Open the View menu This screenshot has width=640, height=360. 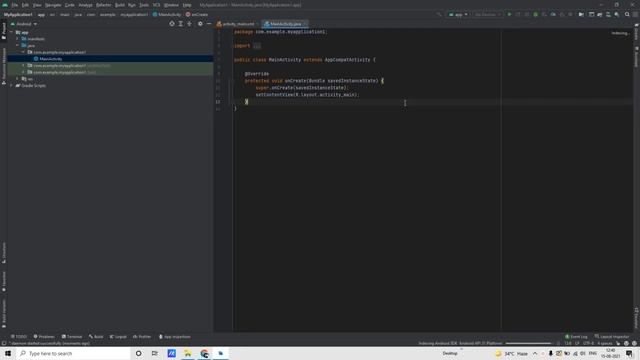click(37, 5)
